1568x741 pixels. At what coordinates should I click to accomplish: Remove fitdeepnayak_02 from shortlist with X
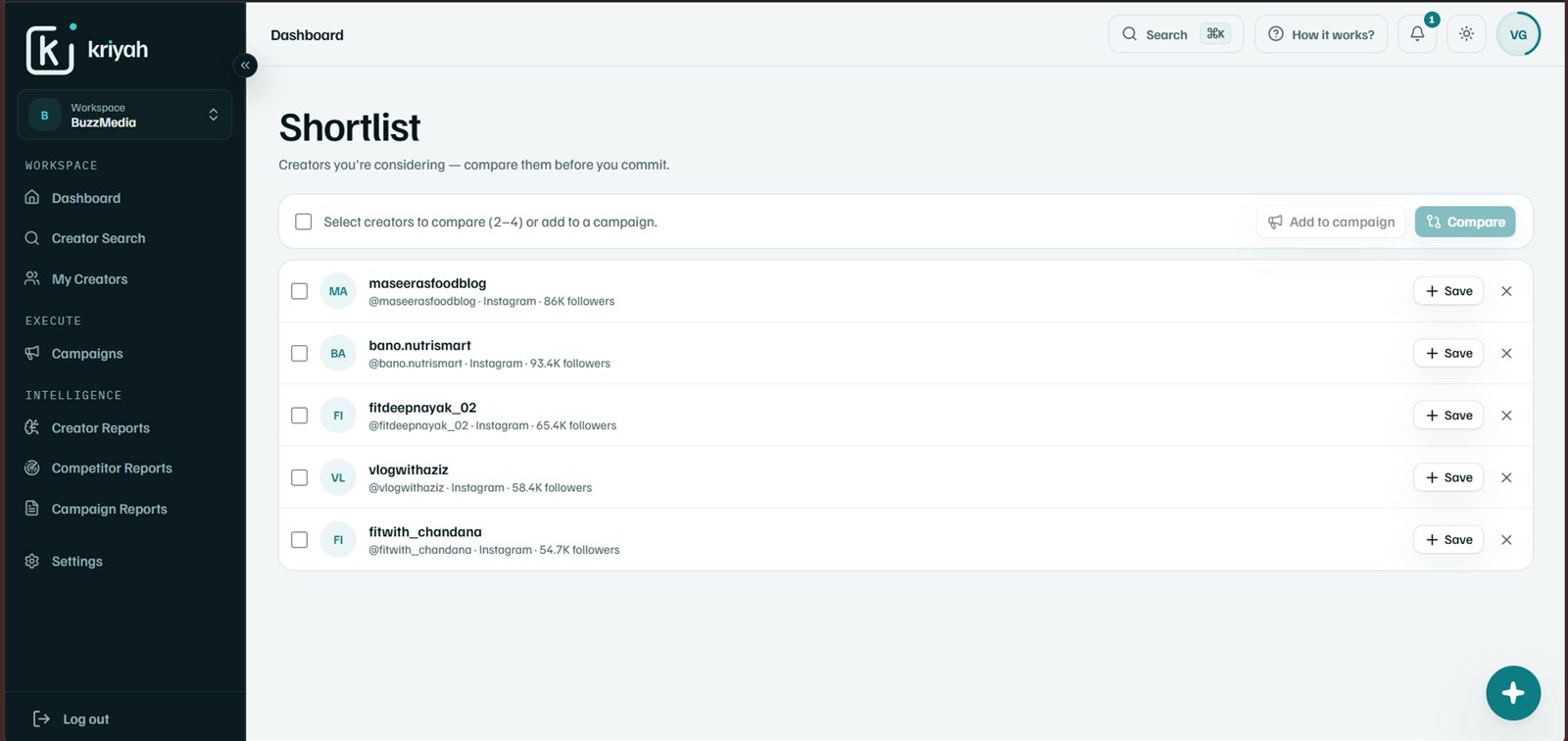[x=1506, y=416]
